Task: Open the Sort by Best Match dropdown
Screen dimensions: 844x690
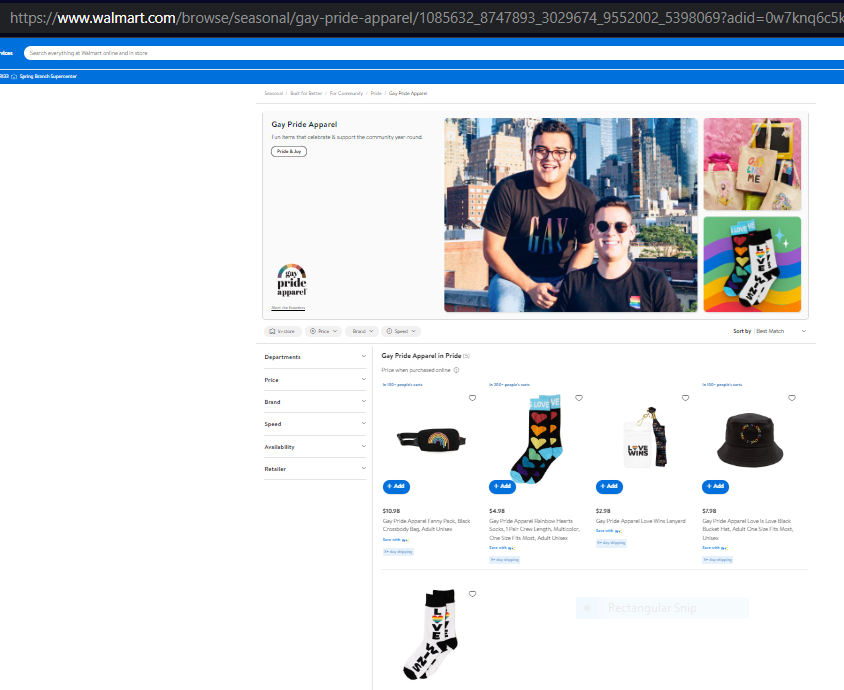Action: click(x=770, y=332)
